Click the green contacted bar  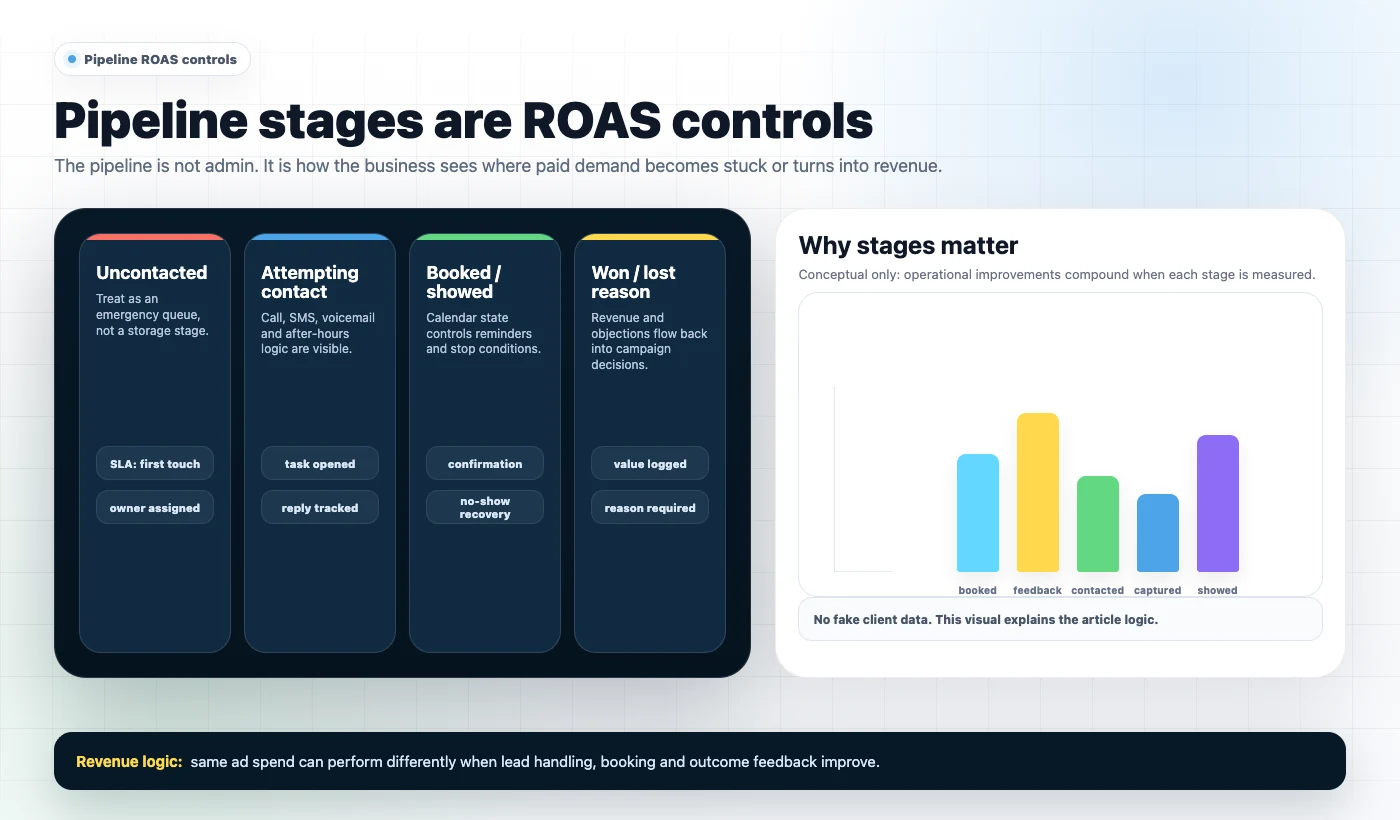[1098, 524]
